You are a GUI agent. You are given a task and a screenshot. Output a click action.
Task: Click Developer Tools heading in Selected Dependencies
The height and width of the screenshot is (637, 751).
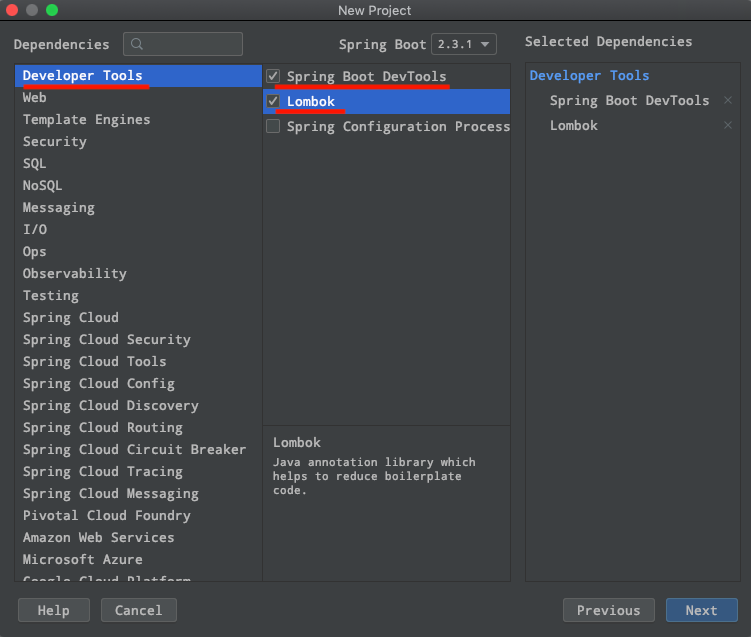[x=589, y=76]
